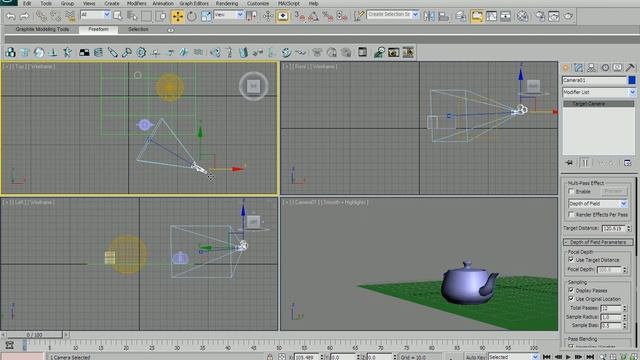The height and width of the screenshot is (360, 640).
Task: Click the Graphite Modeling Tools tab
Action: click(42, 29)
